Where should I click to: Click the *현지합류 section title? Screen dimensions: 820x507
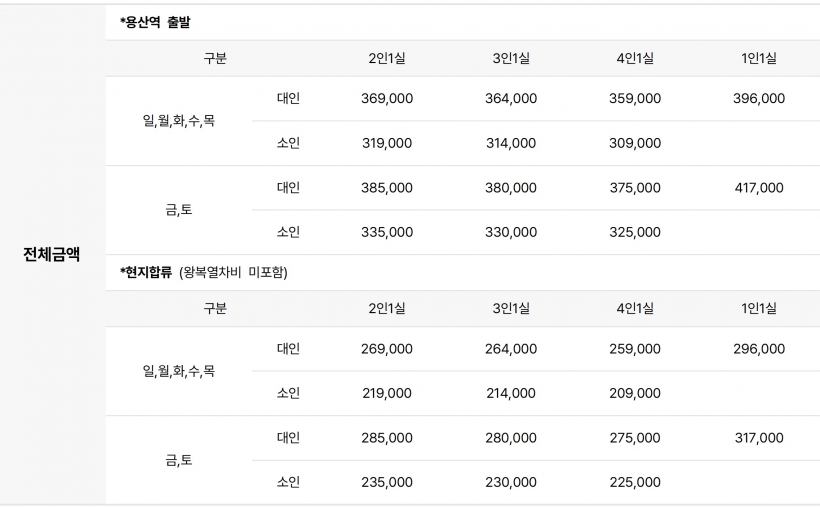tap(146, 272)
